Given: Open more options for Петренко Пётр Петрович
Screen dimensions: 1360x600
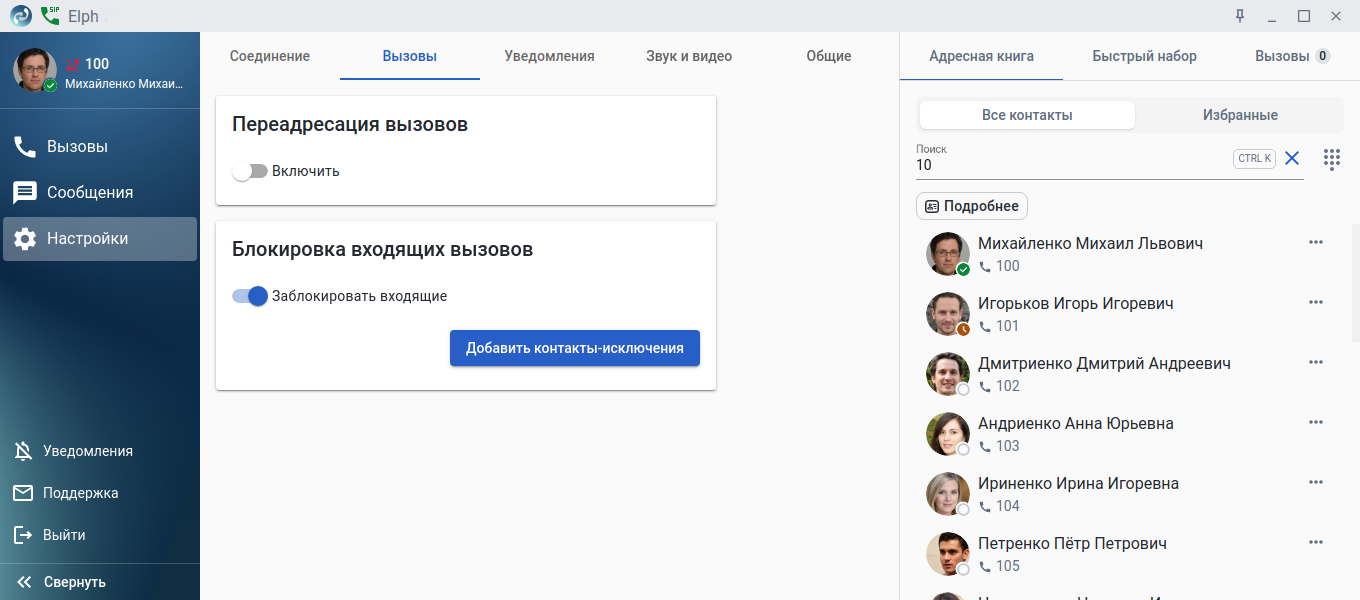Looking at the screenshot, I should pyautogui.click(x=1316, y=543).
